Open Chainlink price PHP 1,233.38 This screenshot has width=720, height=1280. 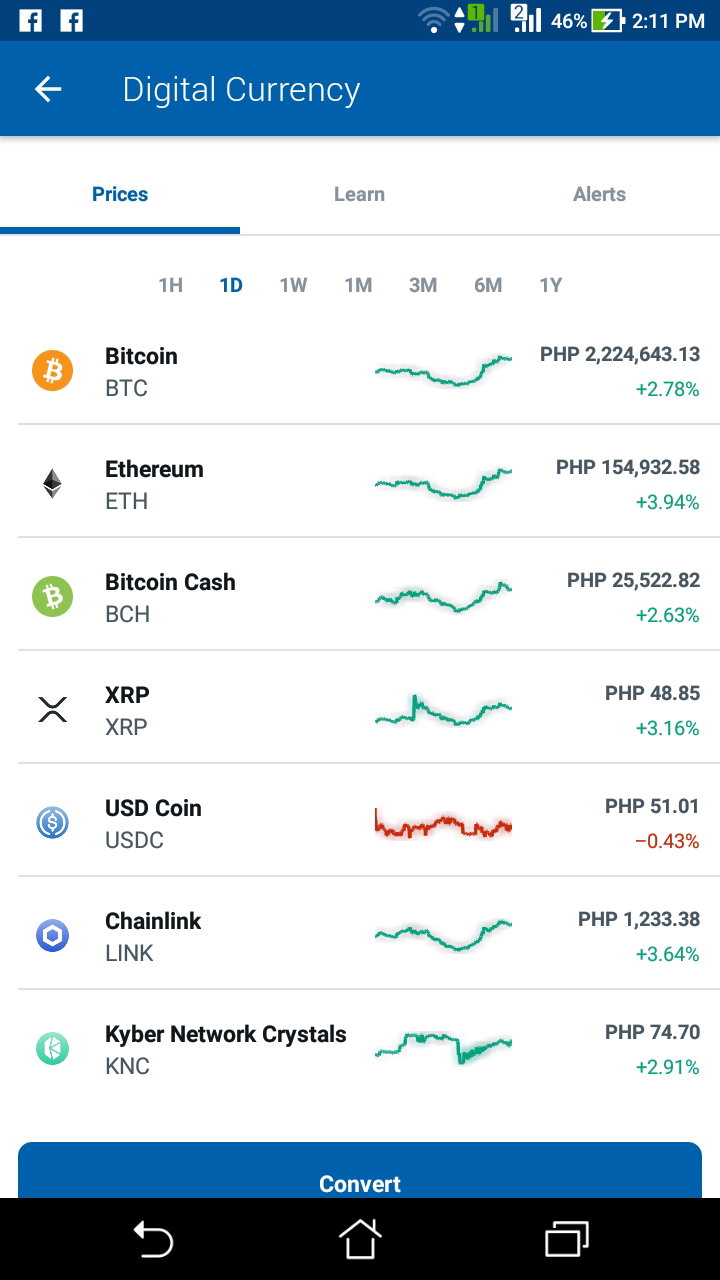pos(639,919)
